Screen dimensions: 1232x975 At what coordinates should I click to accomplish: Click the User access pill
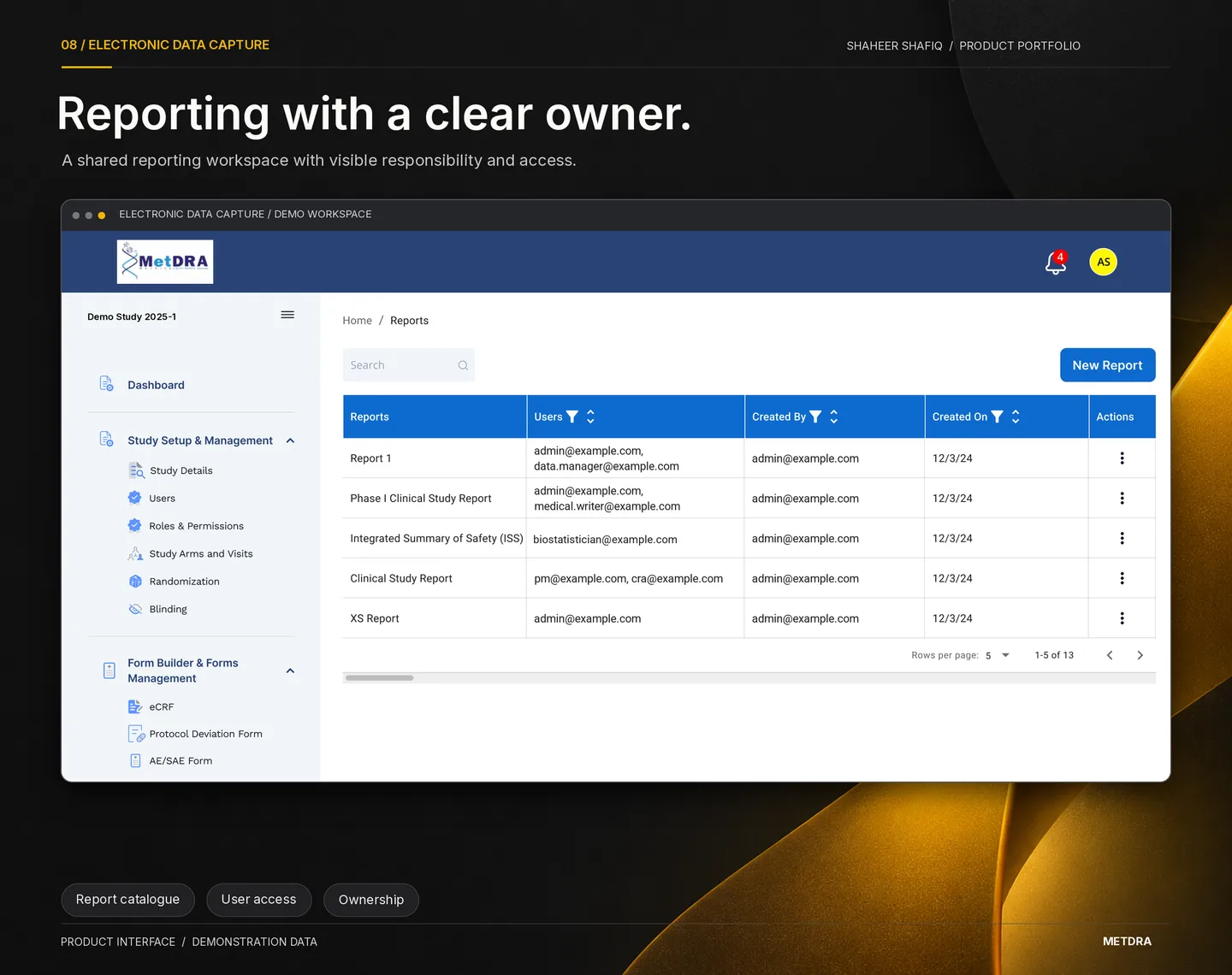(258, 900)
